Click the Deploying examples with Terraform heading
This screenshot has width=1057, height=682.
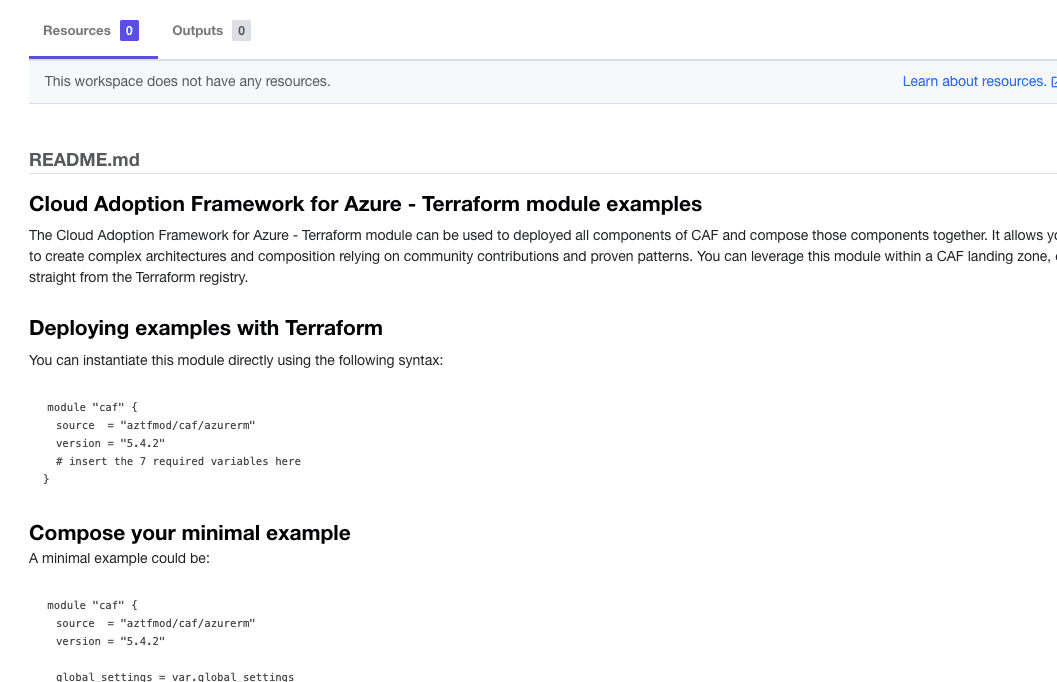tap(205, 328)
